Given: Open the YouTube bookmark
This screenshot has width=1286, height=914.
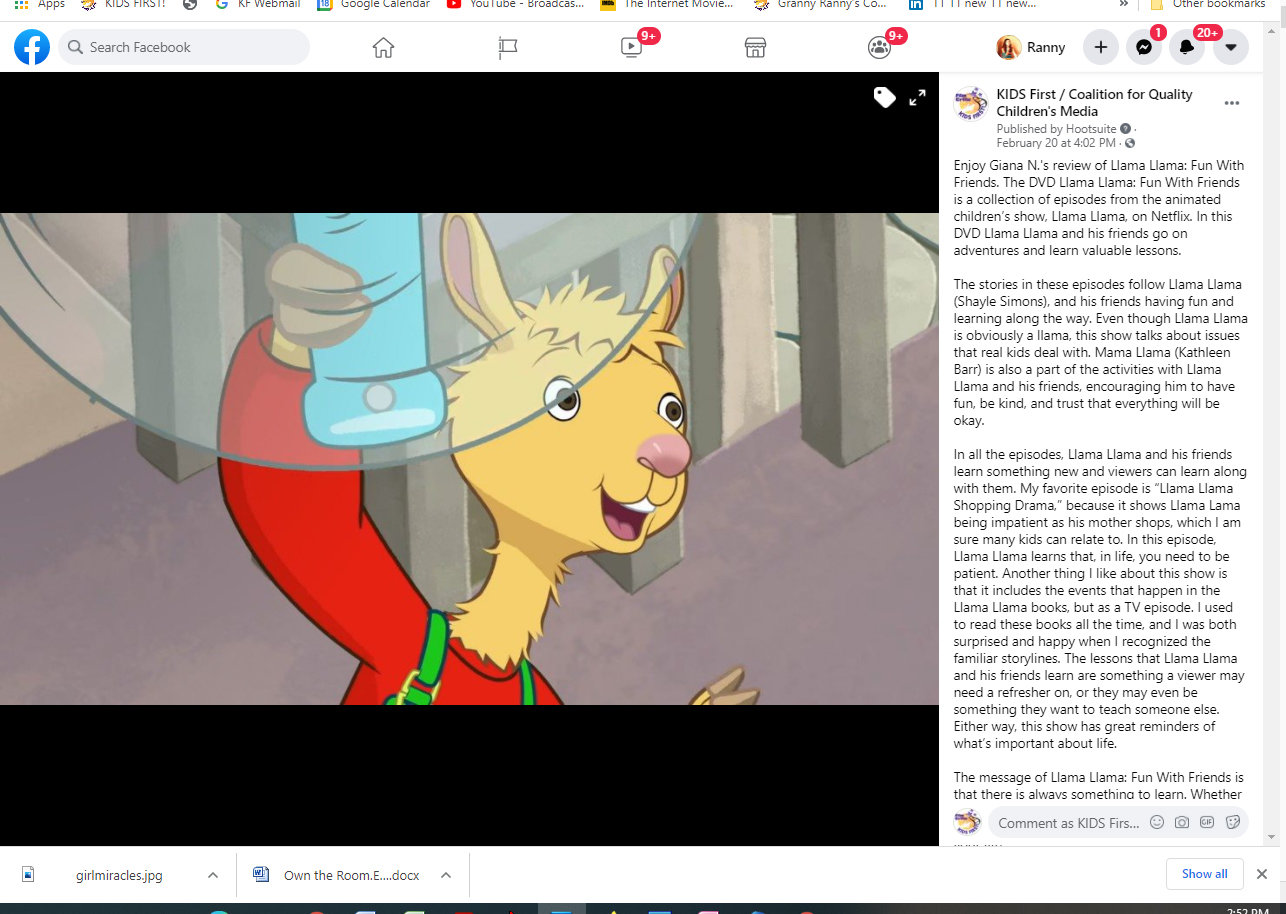Looking at the screenshot, I should pyautogui.click(x=515, y=4).
